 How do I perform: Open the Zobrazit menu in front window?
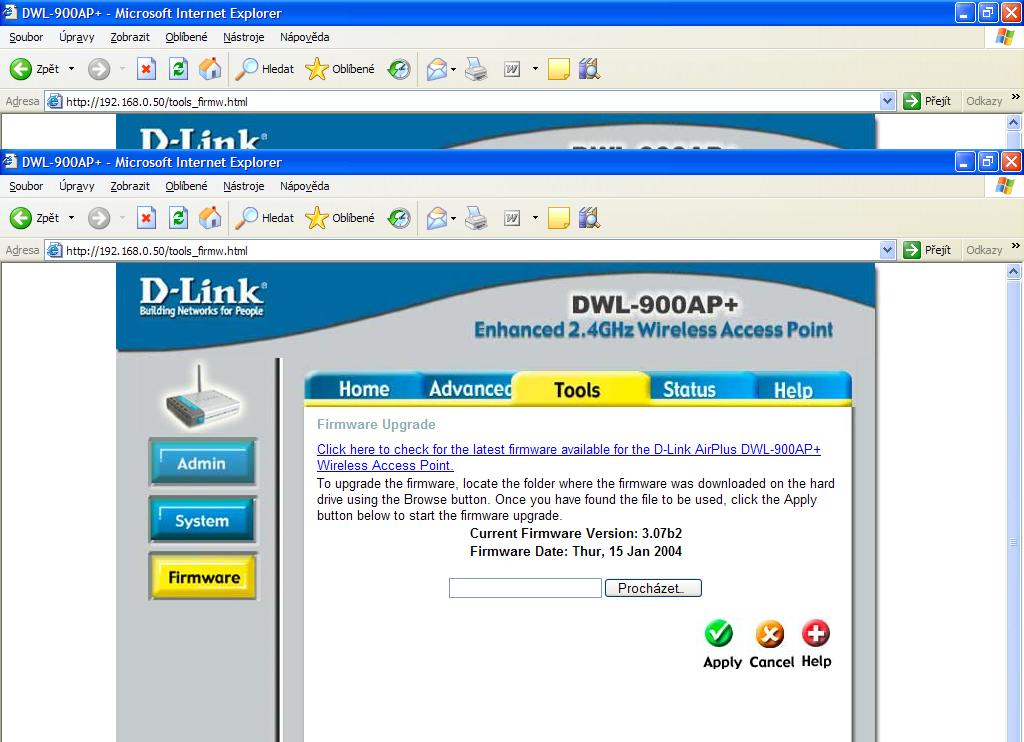point(130,186)
